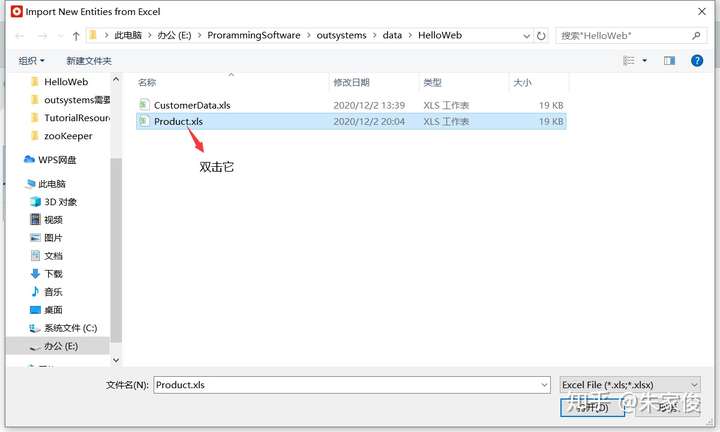Refresh the HelloWeb folder view
Image resolution: width=720 pixels, height=432 pixels.
(541, 36)
